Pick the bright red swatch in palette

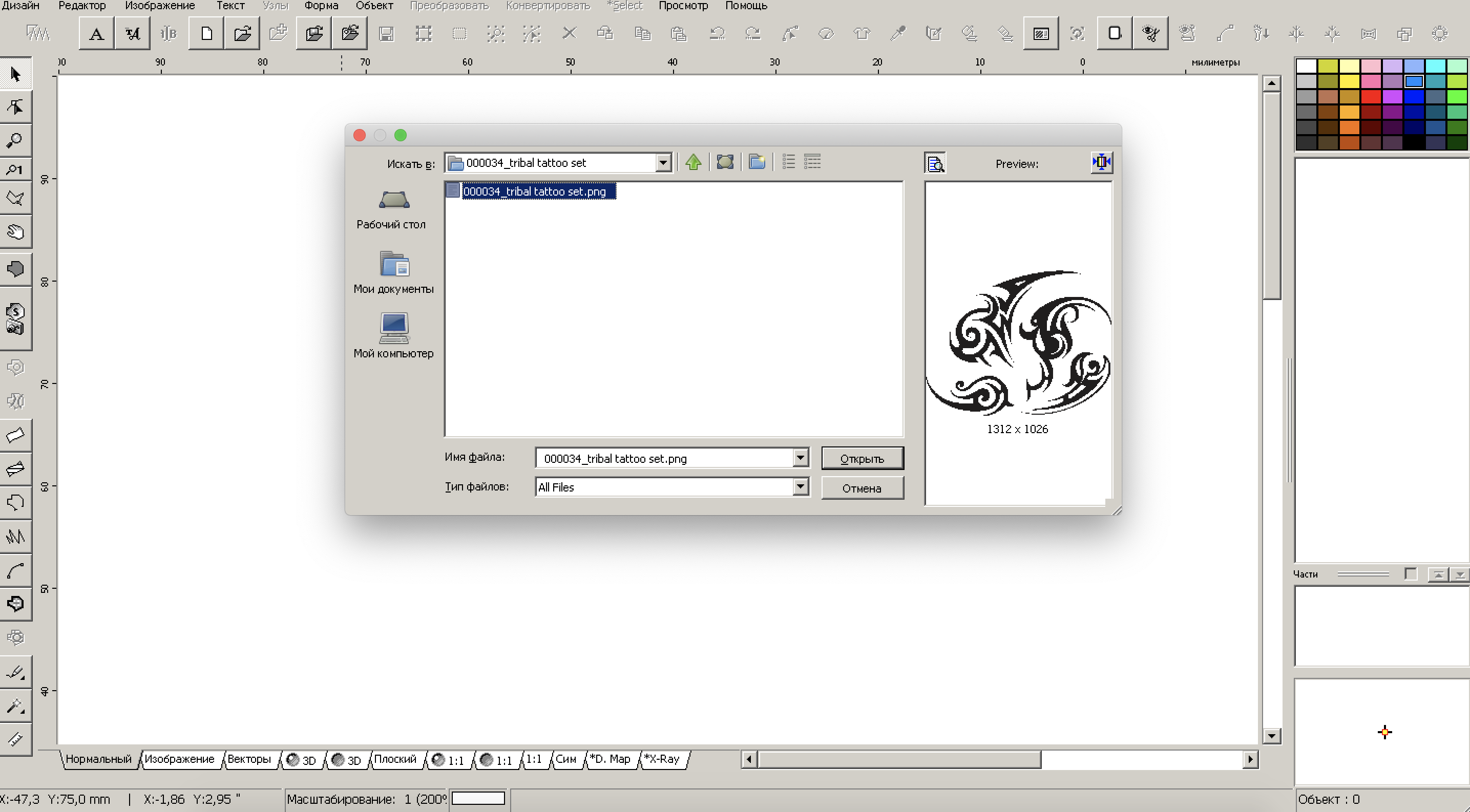pyautogui.click(x=1371, y=97)
